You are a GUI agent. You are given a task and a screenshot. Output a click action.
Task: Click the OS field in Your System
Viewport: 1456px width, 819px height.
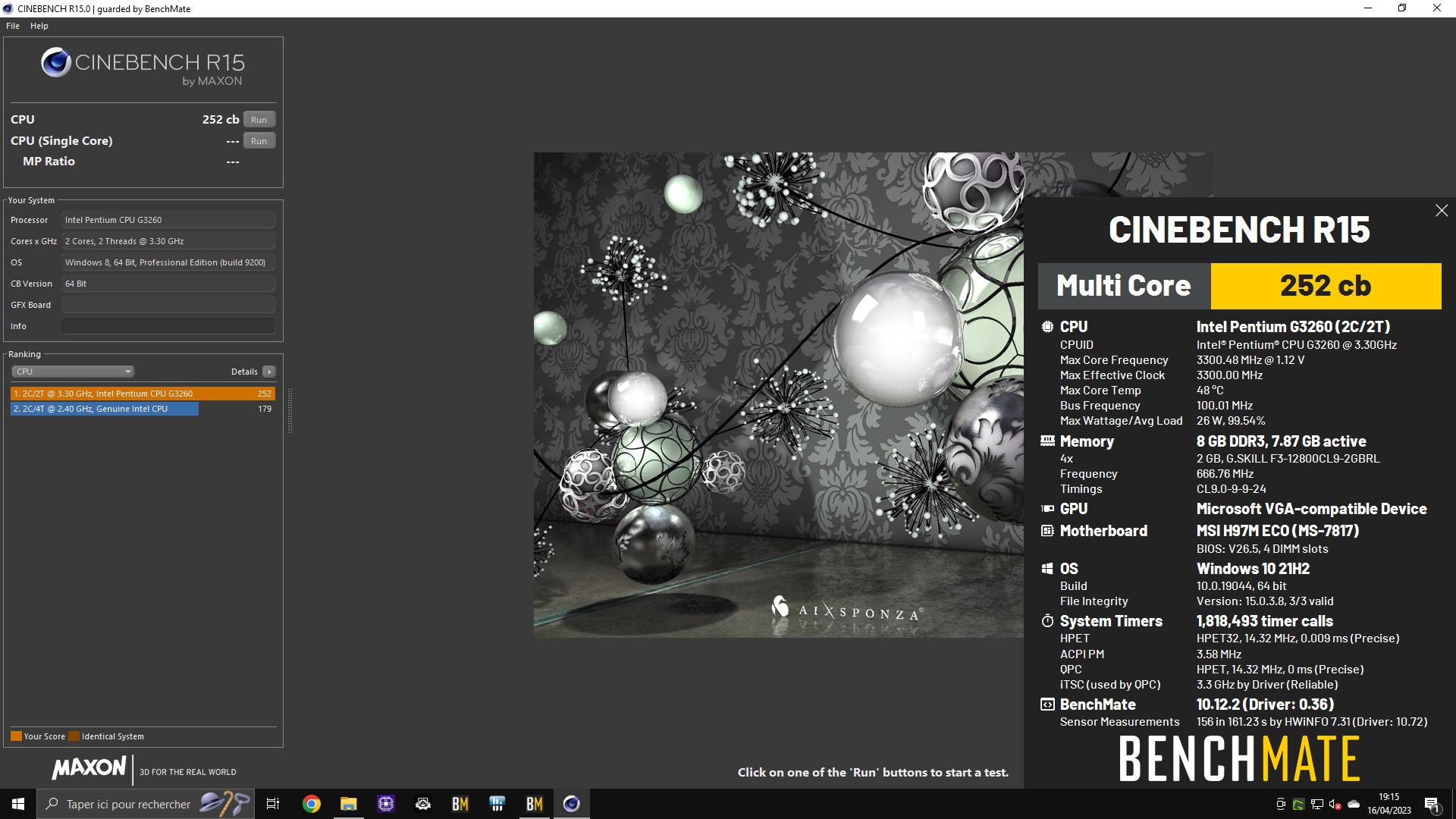pyautogui.click(x=168, y=262)
